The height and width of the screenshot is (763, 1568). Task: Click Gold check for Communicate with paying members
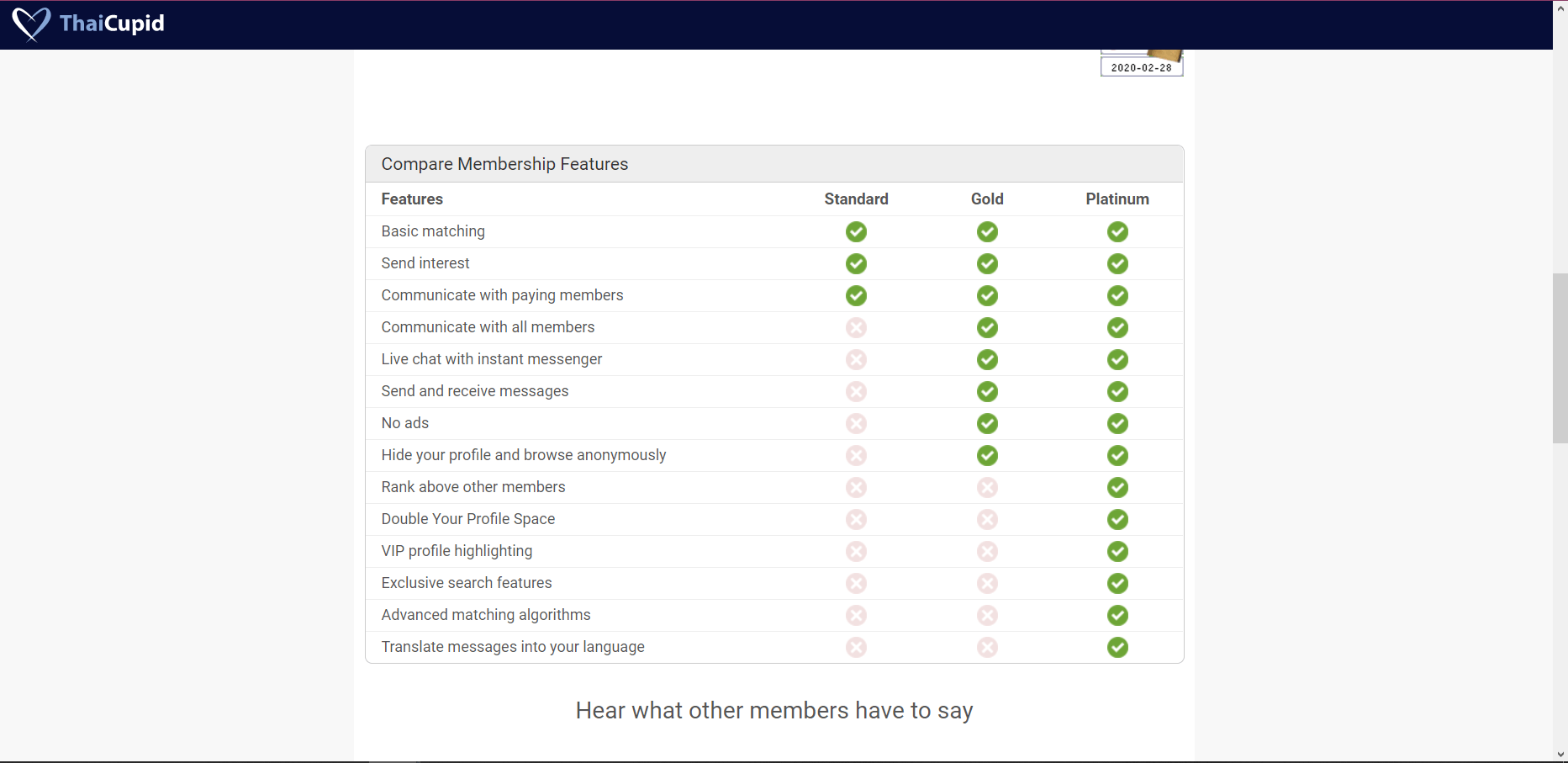pyautogui.click(x=987, y=295)
